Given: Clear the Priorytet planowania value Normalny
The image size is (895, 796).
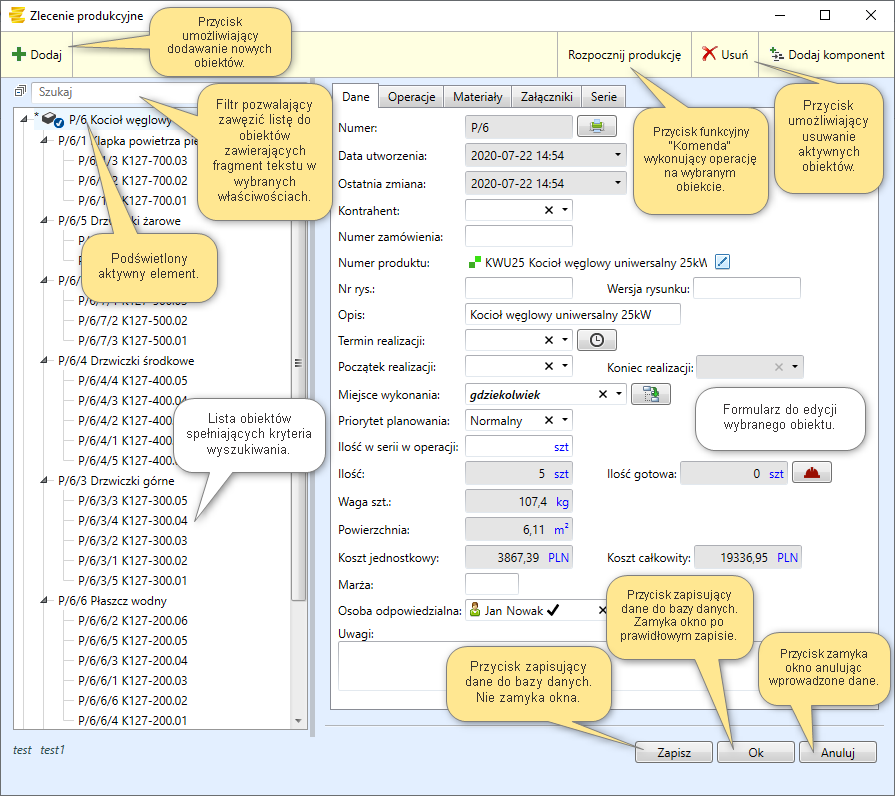Looking at the screenshot, I should [x=548, y=420].
